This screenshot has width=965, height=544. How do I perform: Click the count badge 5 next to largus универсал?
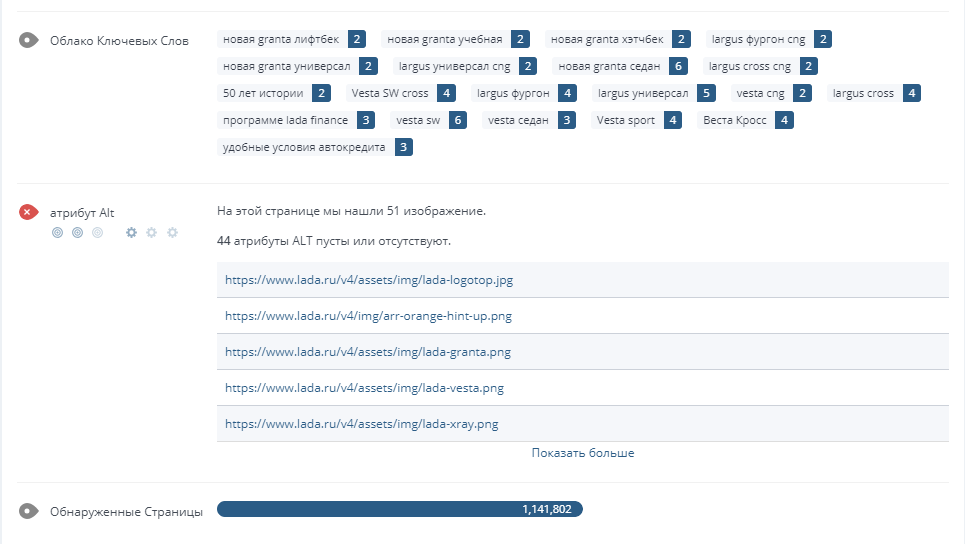coord(707,94)
